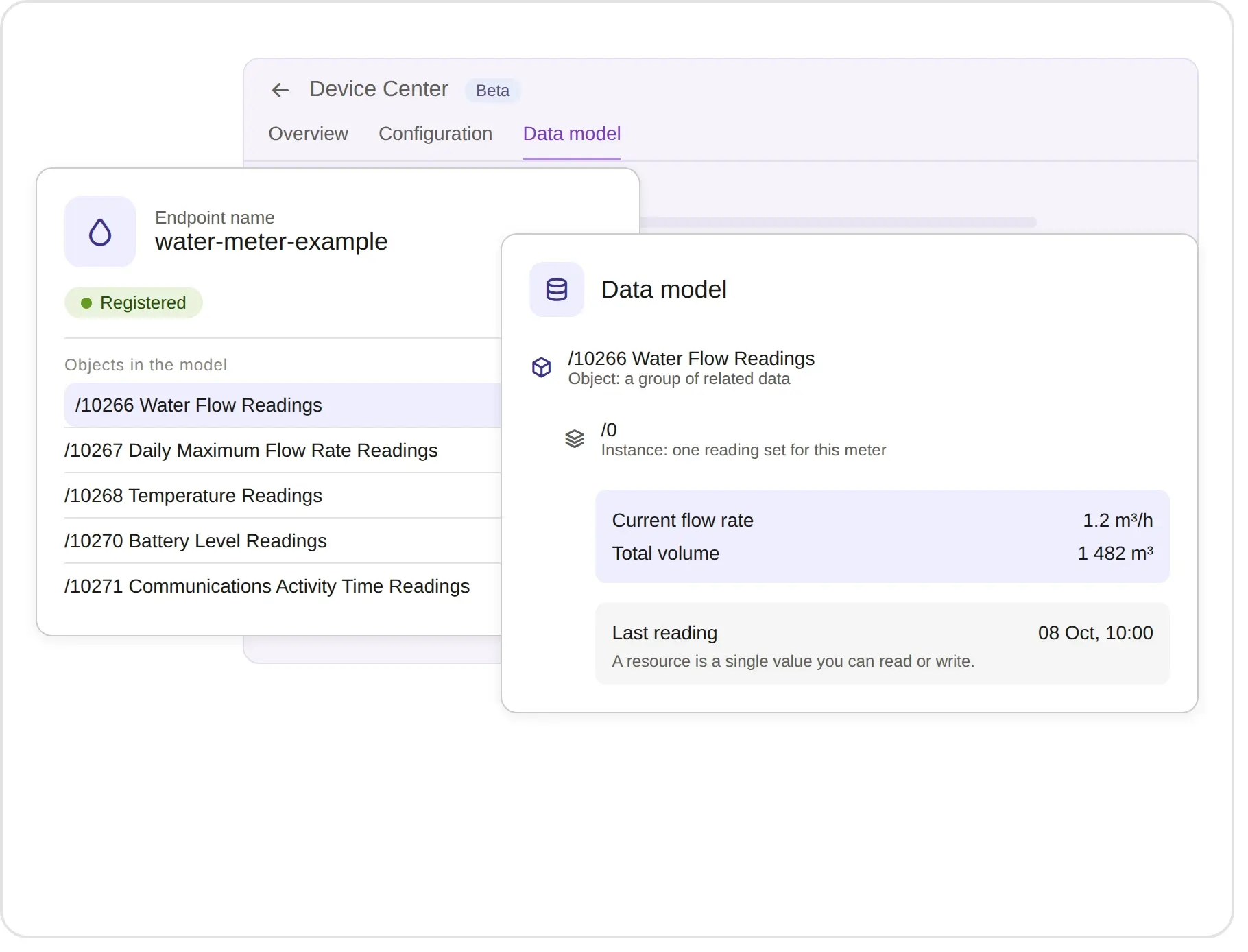Screen dimensions: 1248x952
Task: Select /10270 Battery Level Readings object
Action: [283, 541]
